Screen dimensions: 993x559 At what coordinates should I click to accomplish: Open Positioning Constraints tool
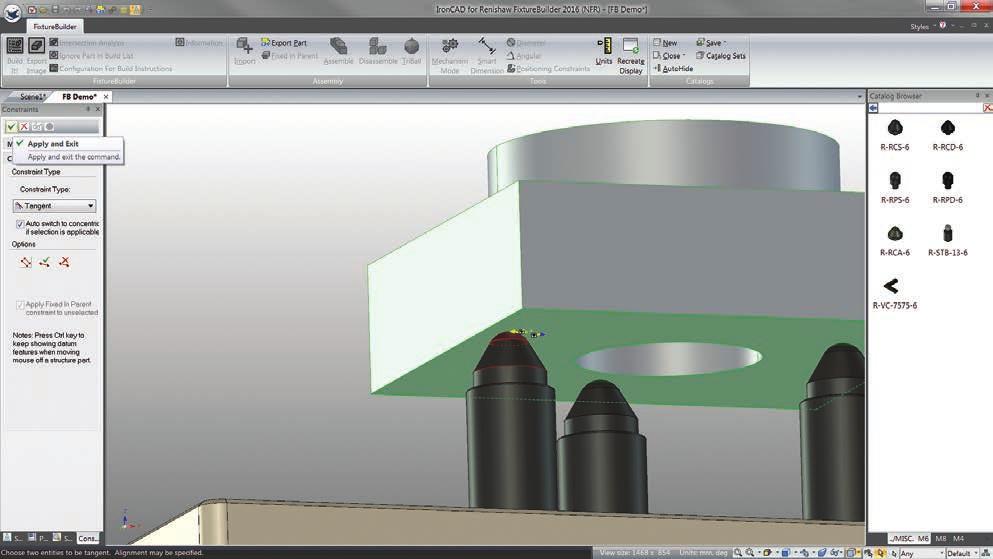[x=548, y=68]
